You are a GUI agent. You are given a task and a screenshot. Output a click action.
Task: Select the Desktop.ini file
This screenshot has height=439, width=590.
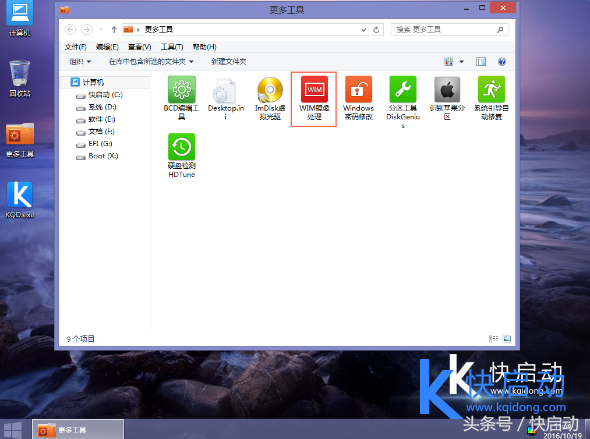pyautogui.click(x=226, y=98)
